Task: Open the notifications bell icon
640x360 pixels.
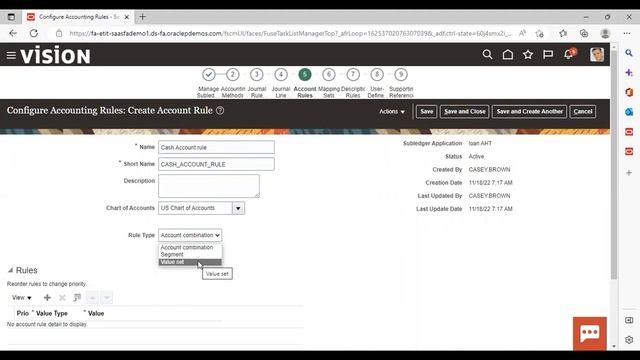Action: click(569, 54)
